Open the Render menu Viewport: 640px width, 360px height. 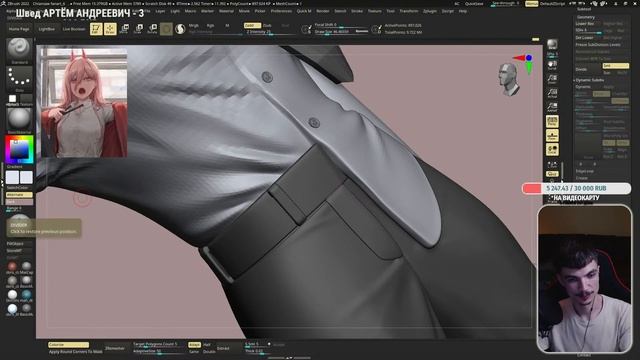(323, 11)
